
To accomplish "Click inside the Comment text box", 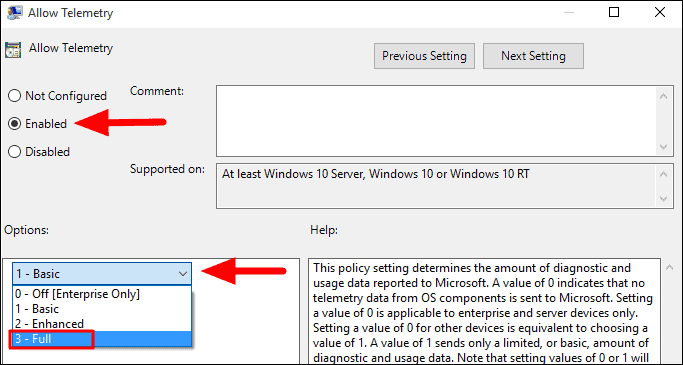I will [x=436, y=121].
